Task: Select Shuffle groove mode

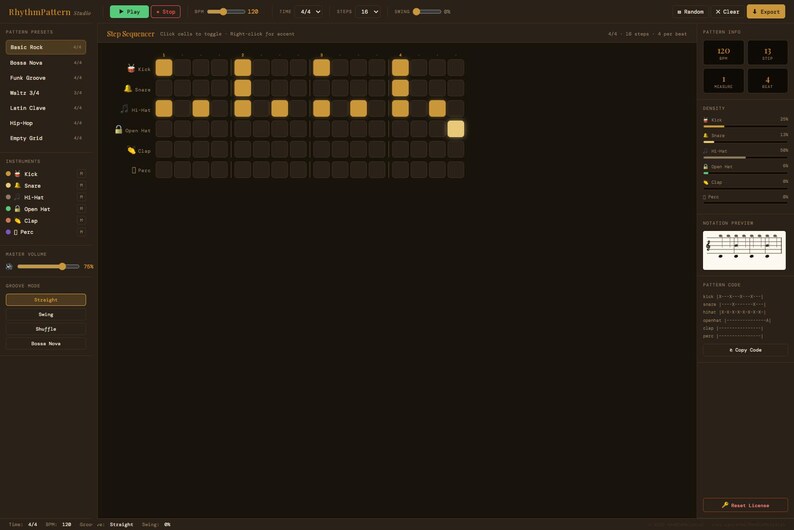Action: click(46, 329)
